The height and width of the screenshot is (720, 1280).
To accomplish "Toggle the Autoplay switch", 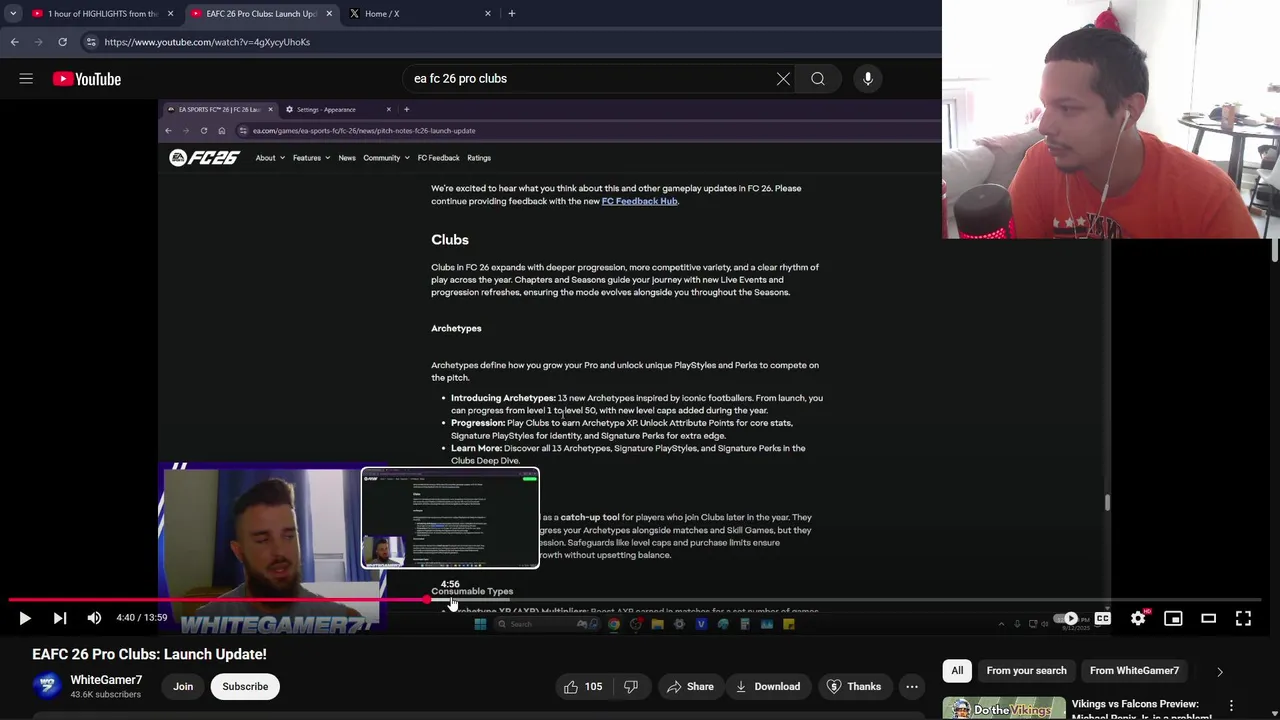I will [x=1068, y=619].
